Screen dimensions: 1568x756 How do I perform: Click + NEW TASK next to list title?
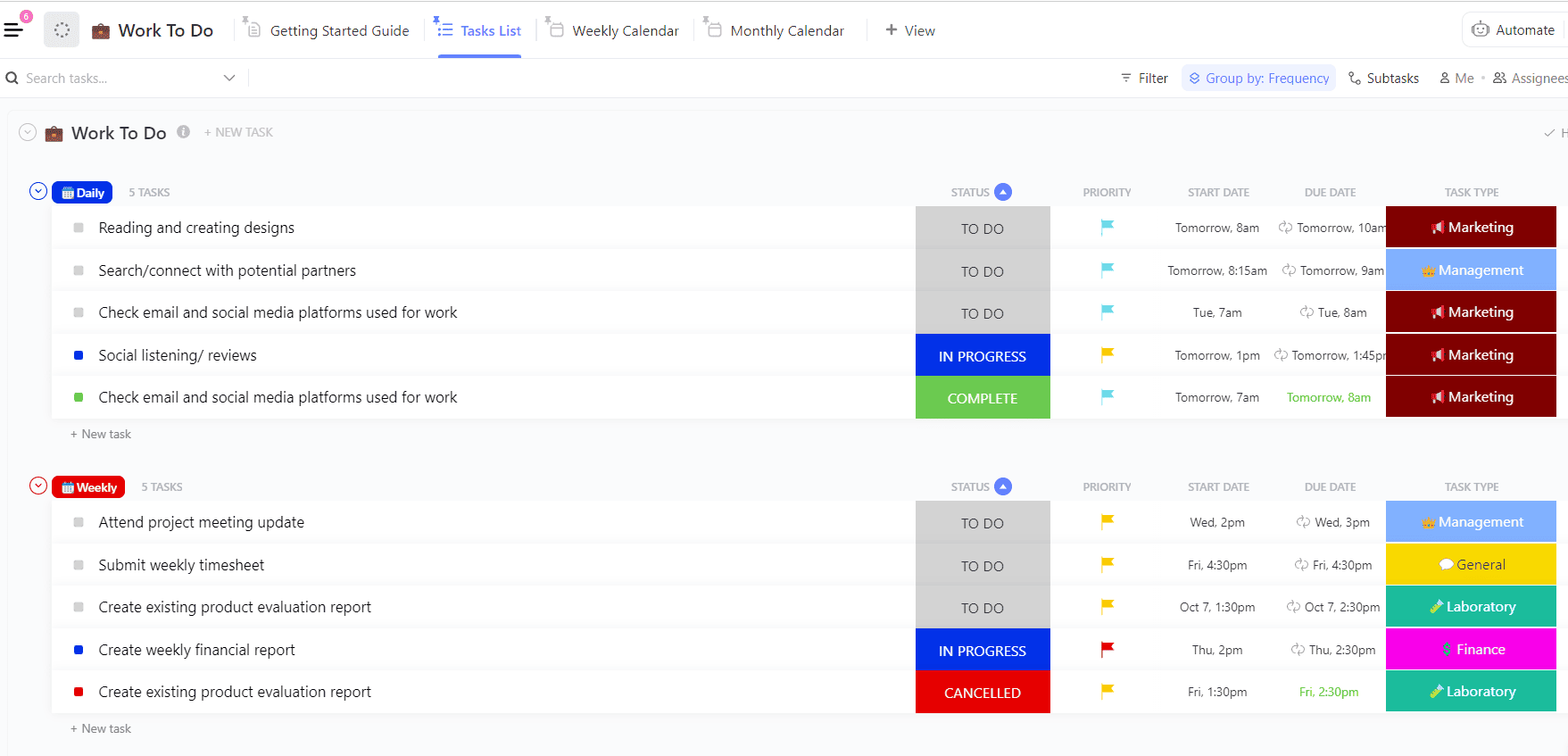click(x=238, y=132)
